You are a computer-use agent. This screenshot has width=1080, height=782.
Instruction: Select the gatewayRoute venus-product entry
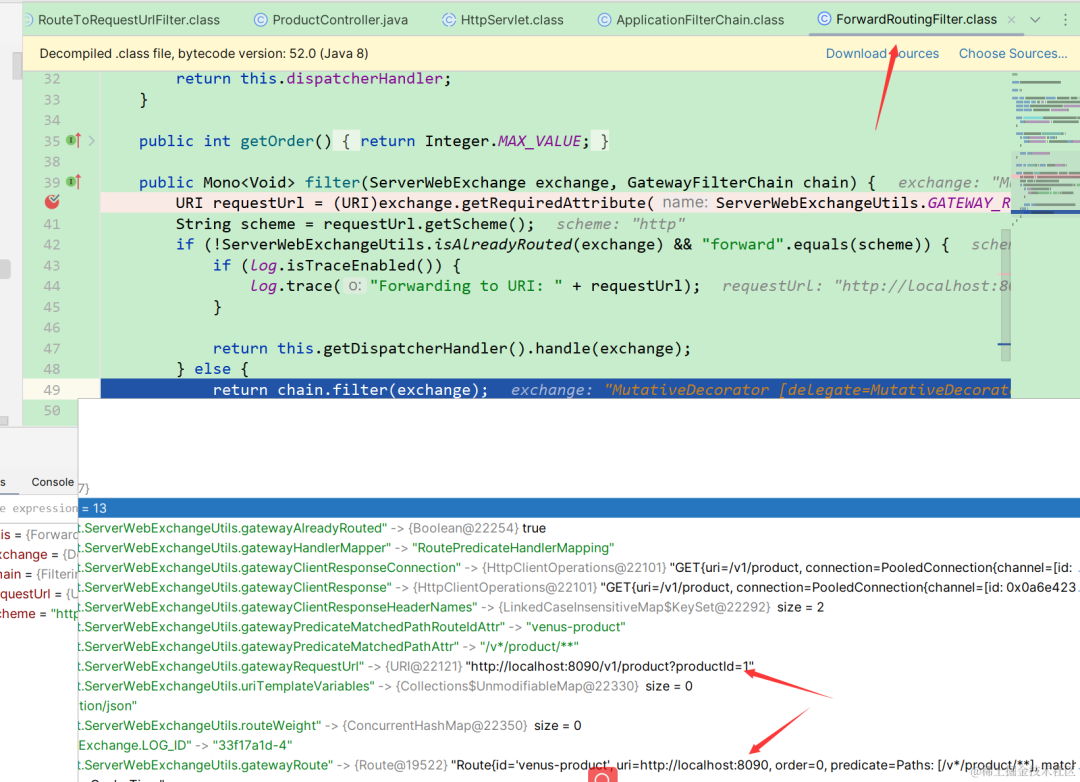click(579, 765)
